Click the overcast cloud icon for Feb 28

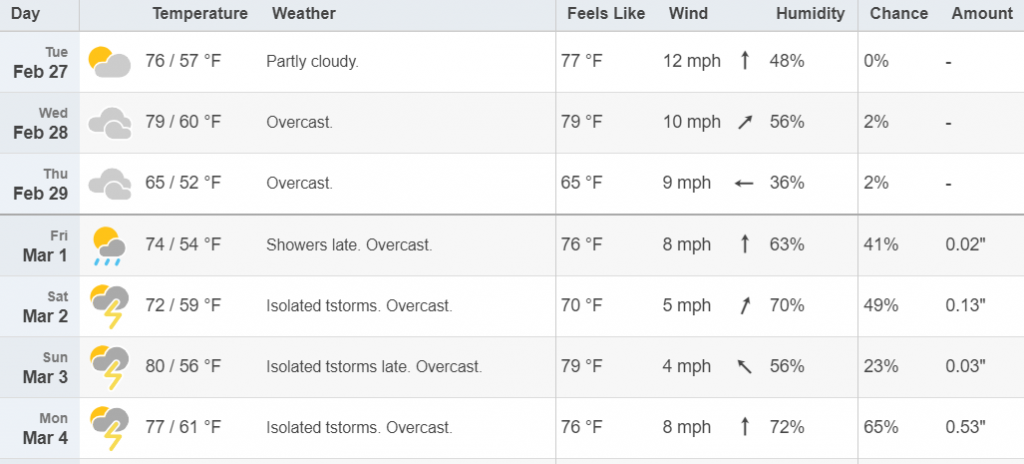click(x=109, y=123)
